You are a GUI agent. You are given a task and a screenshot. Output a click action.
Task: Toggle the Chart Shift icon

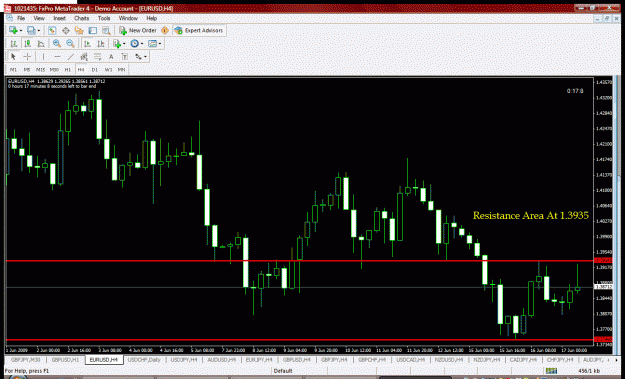(x=101, y=43)
